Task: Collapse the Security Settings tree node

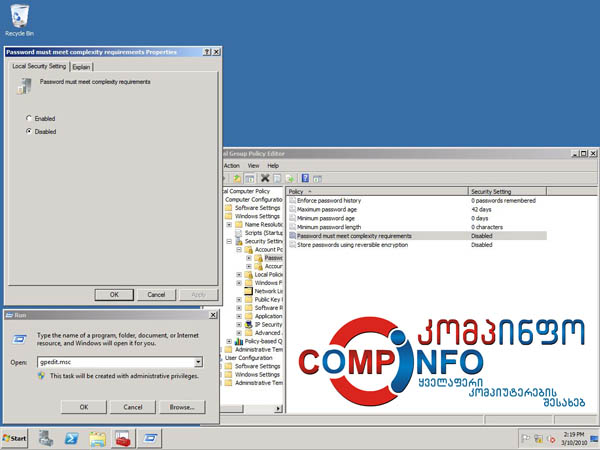Action: point(229,241)
